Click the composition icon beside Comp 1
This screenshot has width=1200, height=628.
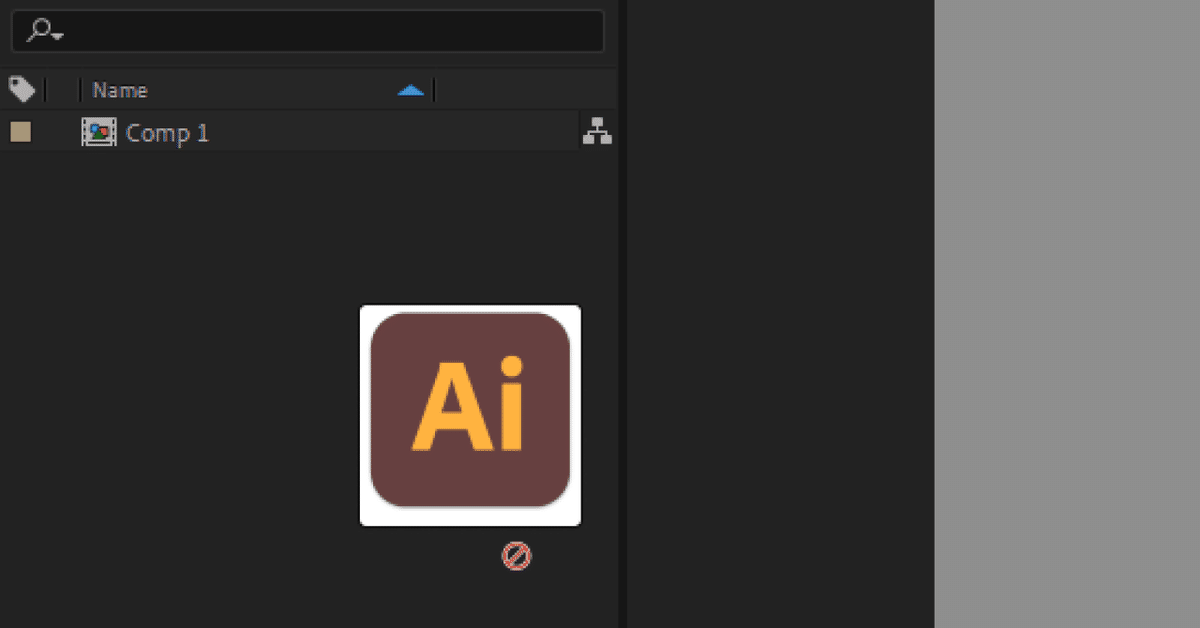[98, 132]
